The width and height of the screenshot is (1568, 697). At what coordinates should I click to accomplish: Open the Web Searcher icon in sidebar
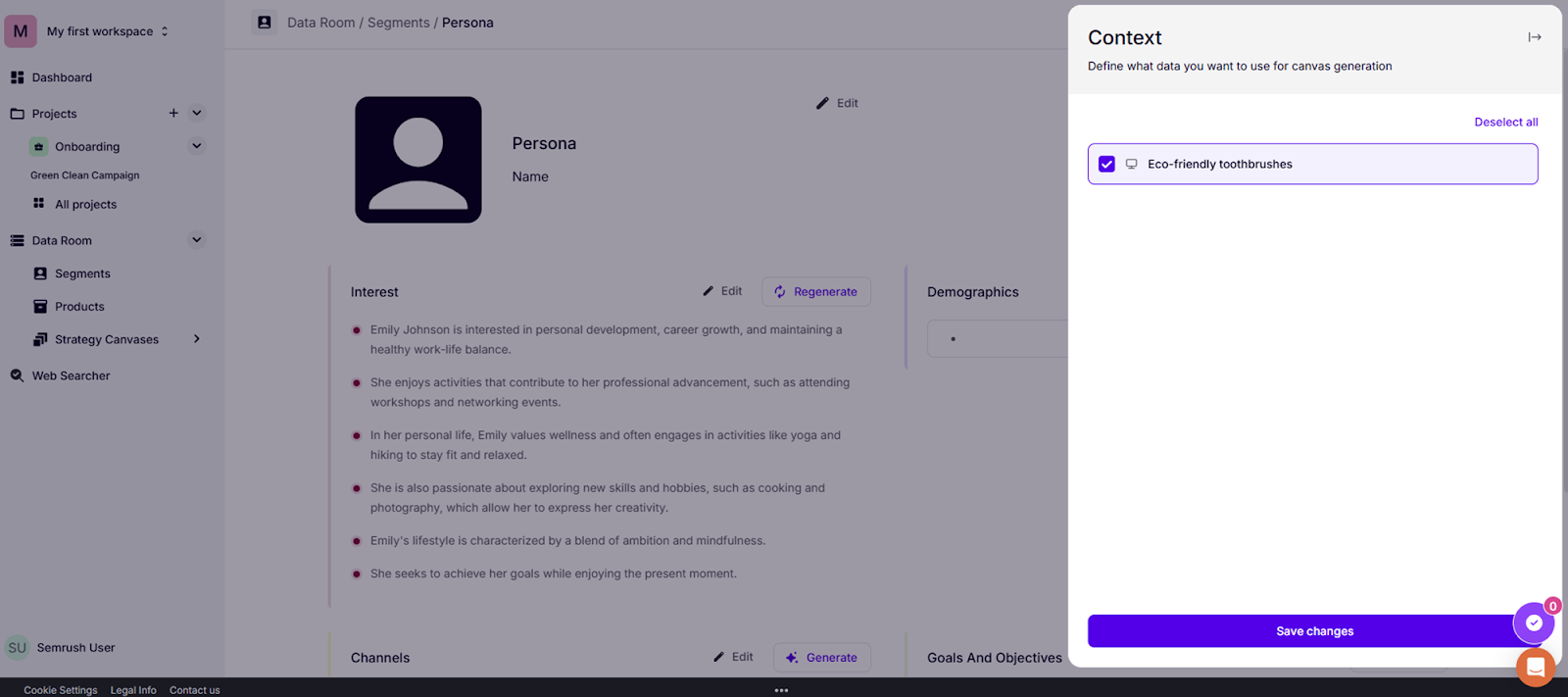(17, 375)
